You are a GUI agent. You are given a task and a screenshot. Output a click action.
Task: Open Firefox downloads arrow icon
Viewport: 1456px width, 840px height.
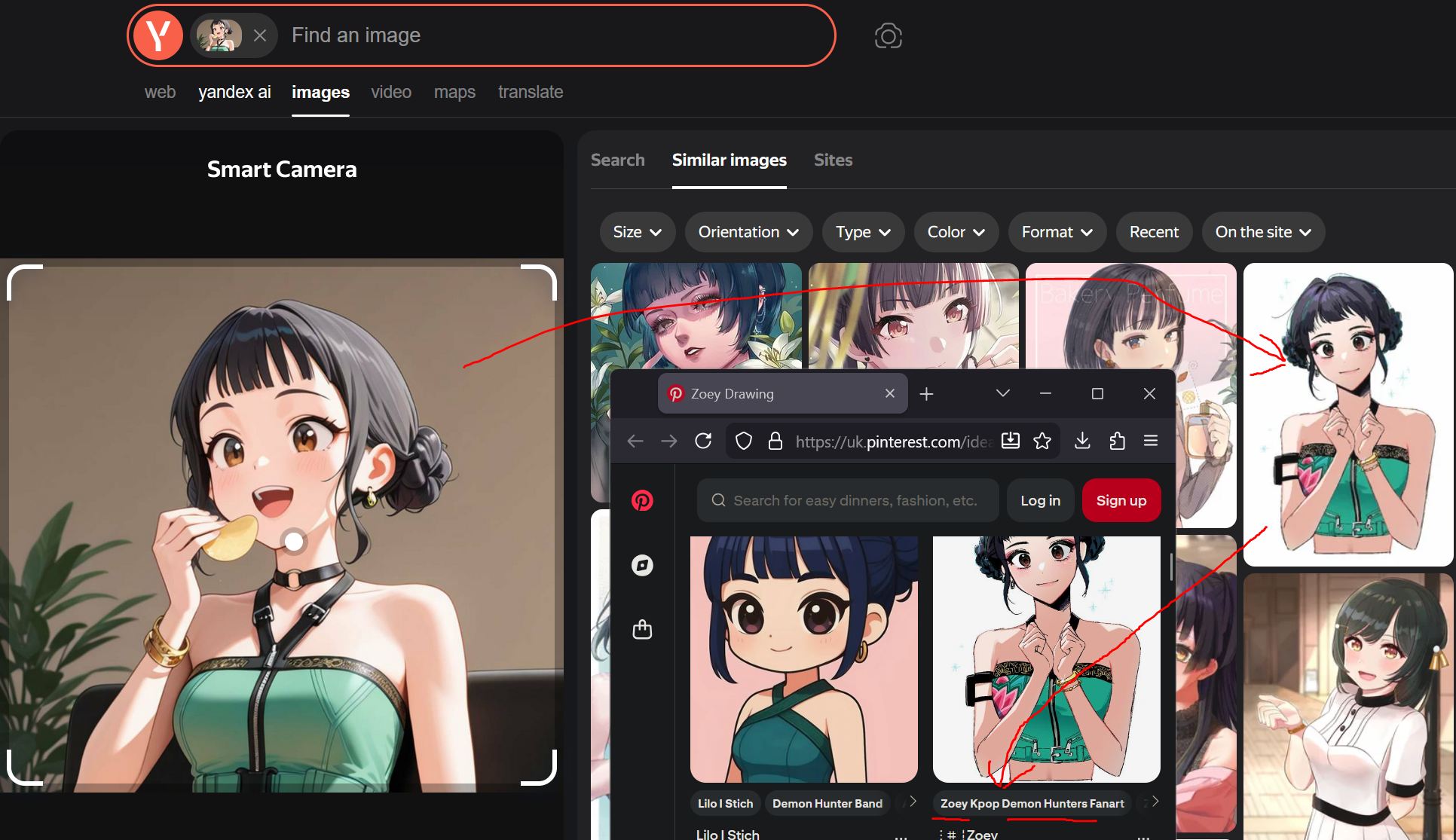coord(1082,441)
